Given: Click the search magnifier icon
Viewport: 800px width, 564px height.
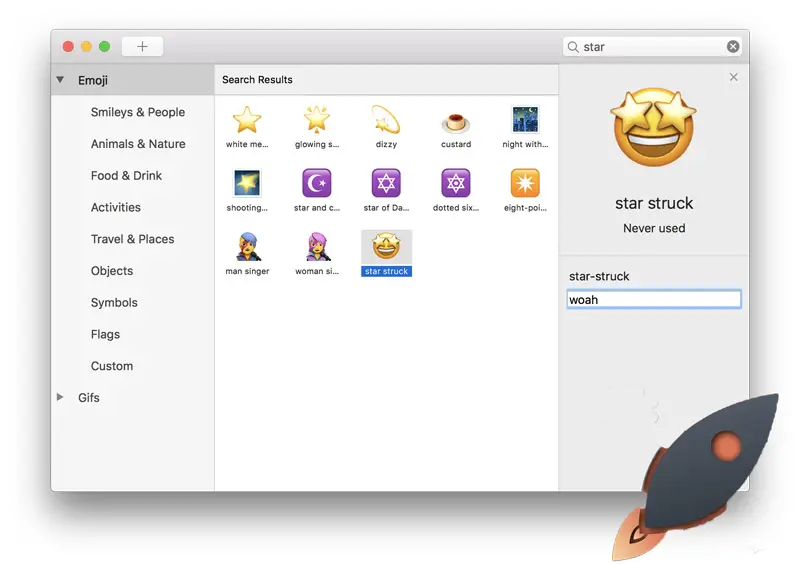Looking at the screenshot, I should tap(573, 47).
